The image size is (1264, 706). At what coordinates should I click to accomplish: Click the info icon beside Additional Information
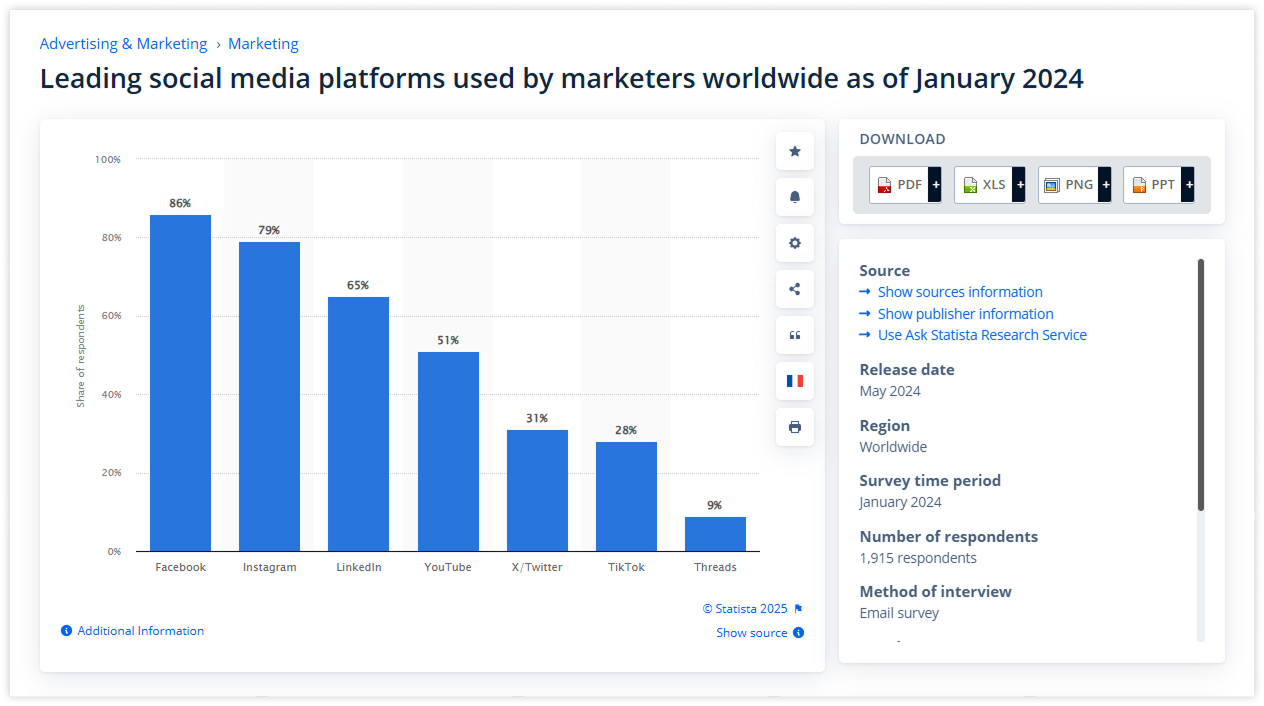click(x=66, y=631)
